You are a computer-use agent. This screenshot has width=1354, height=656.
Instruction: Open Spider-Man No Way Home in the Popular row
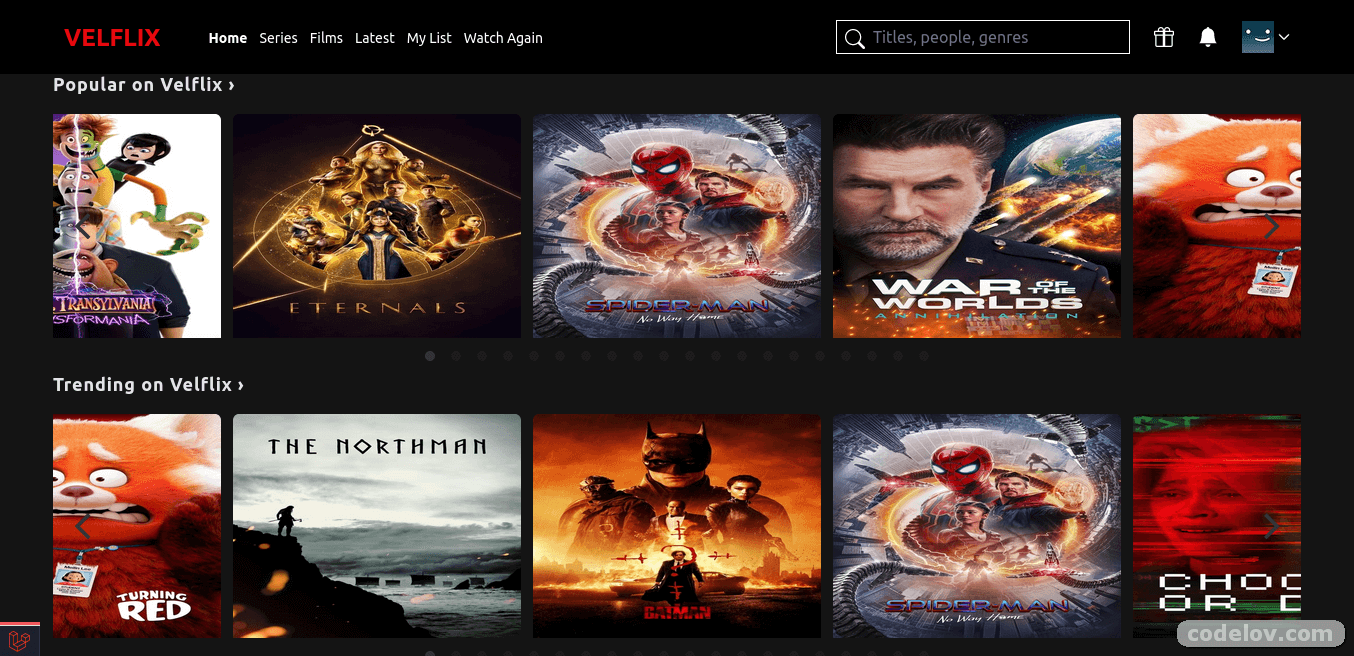[x=677, y=226]
